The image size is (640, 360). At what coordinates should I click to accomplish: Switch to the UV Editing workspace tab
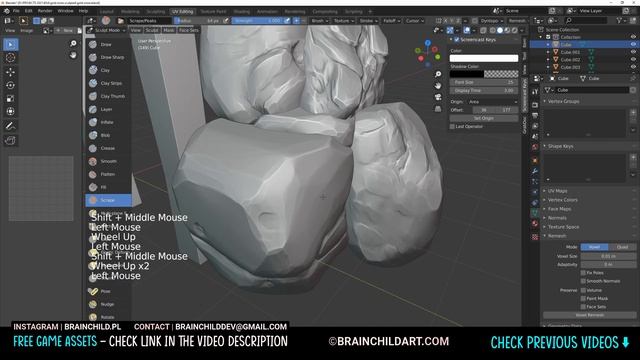(182, 12)
